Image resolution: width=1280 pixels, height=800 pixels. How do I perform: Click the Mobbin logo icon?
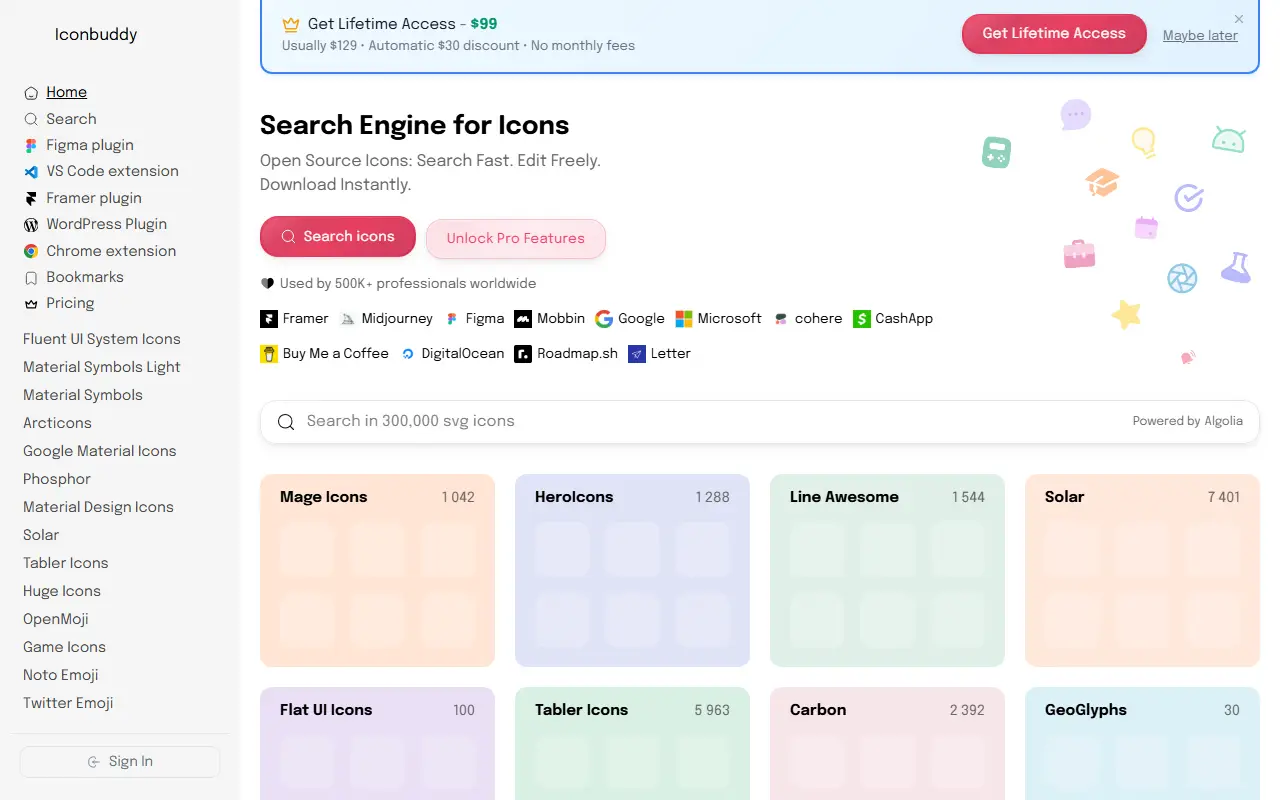523,319
